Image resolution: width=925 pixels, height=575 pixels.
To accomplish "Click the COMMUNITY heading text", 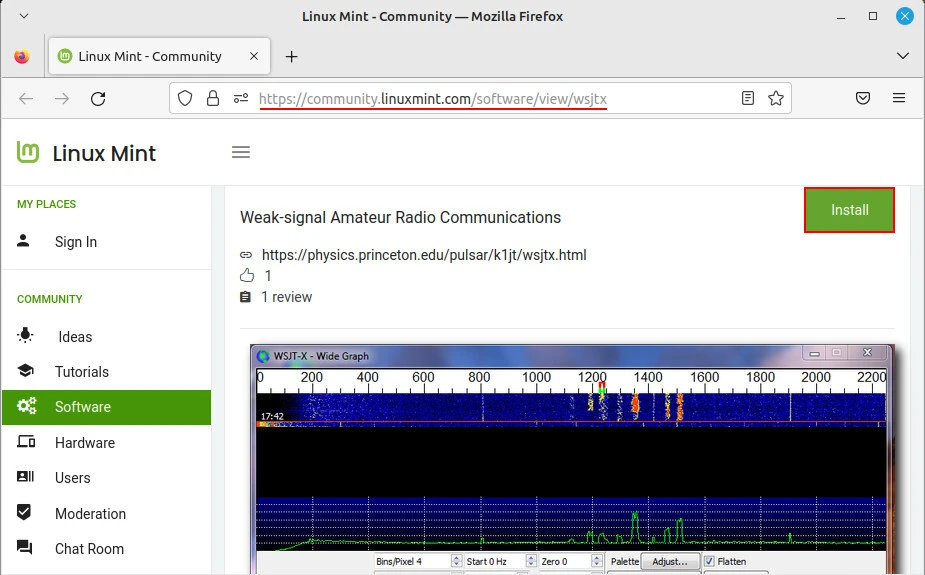I will coord(50,299).
